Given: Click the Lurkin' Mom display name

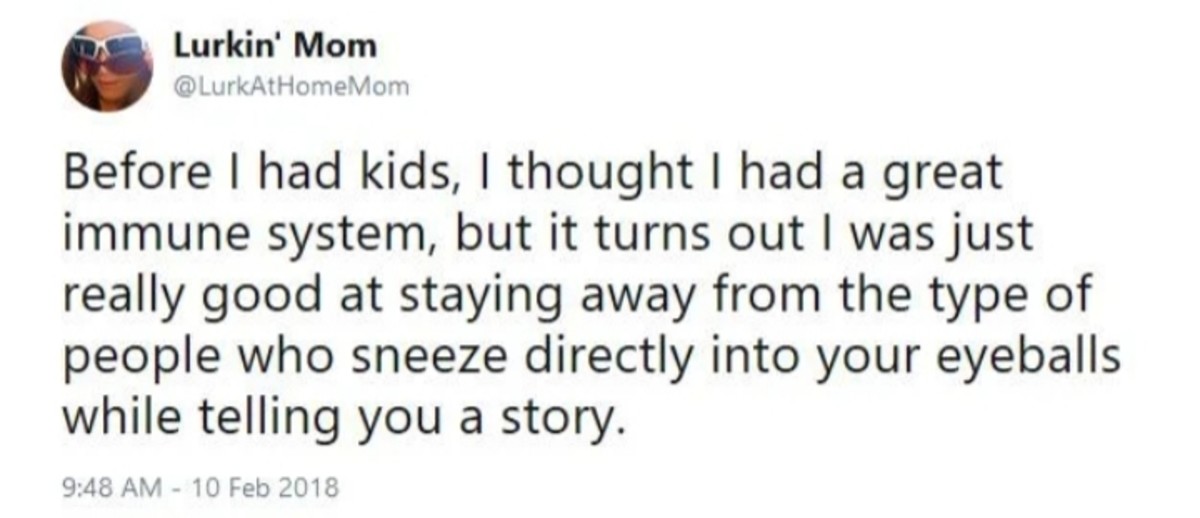Looking at the screenshot, I should click(275, 45).
